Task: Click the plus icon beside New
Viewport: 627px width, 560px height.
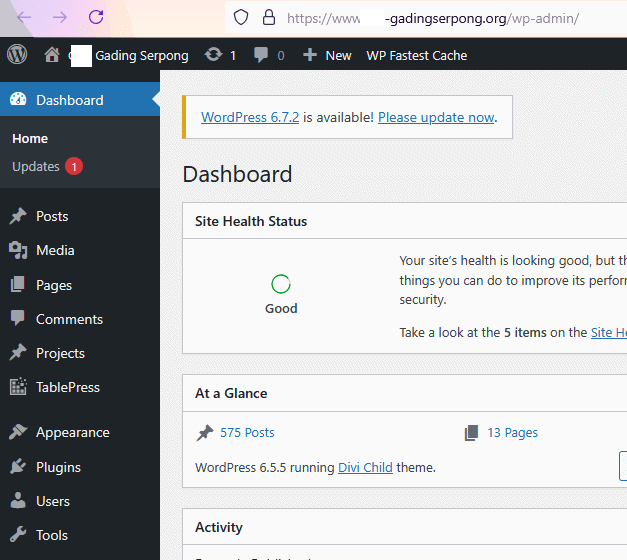Action: (310, 55)
